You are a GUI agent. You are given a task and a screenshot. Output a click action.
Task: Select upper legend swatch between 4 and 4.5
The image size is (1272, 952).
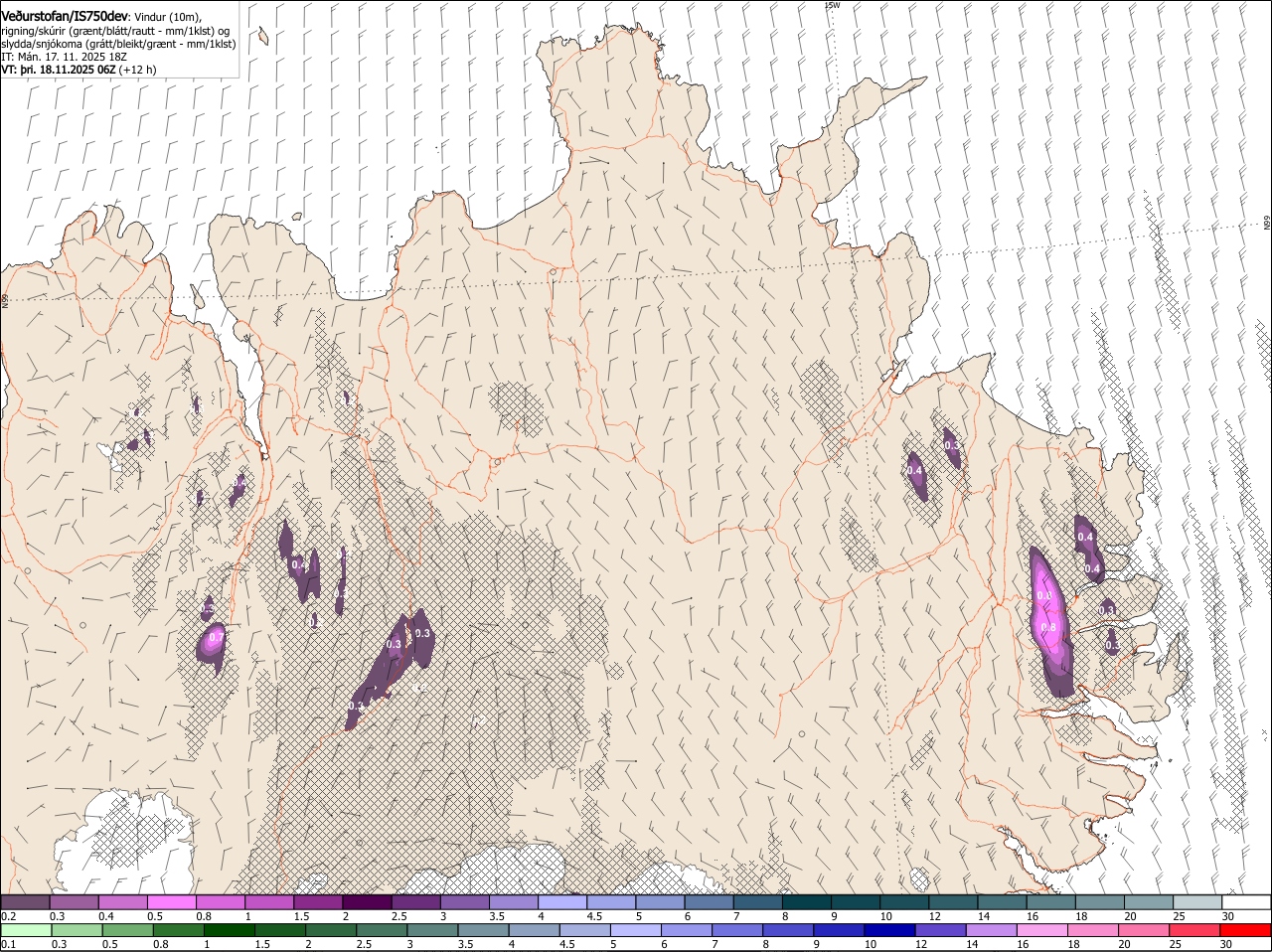[562, 901]
